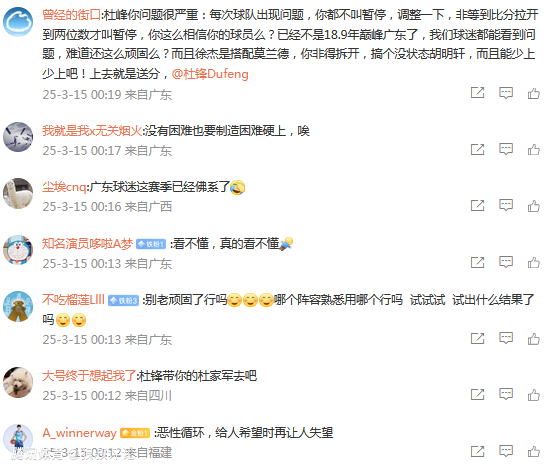This screenshot has width=552, height=470.
Task: Like 我就是我x无关烟火's comment
Action: (x=534, y=149)
